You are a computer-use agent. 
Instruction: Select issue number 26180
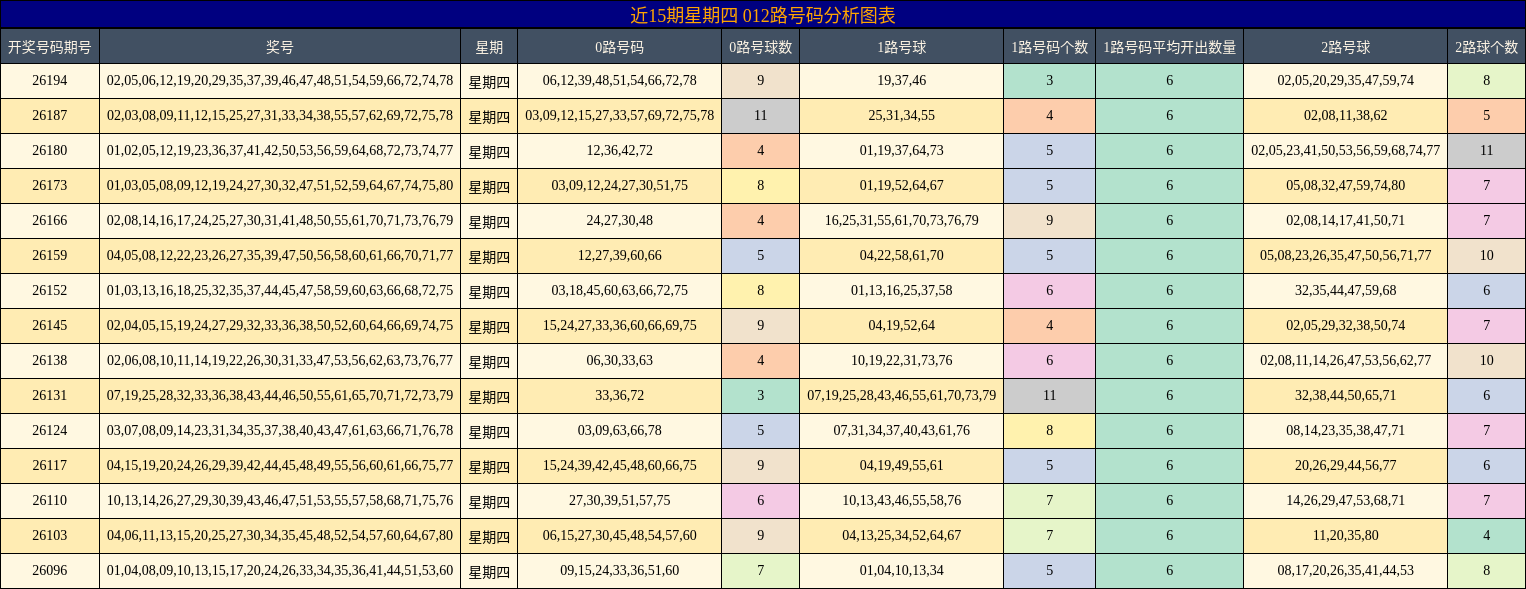pos(50,151)
